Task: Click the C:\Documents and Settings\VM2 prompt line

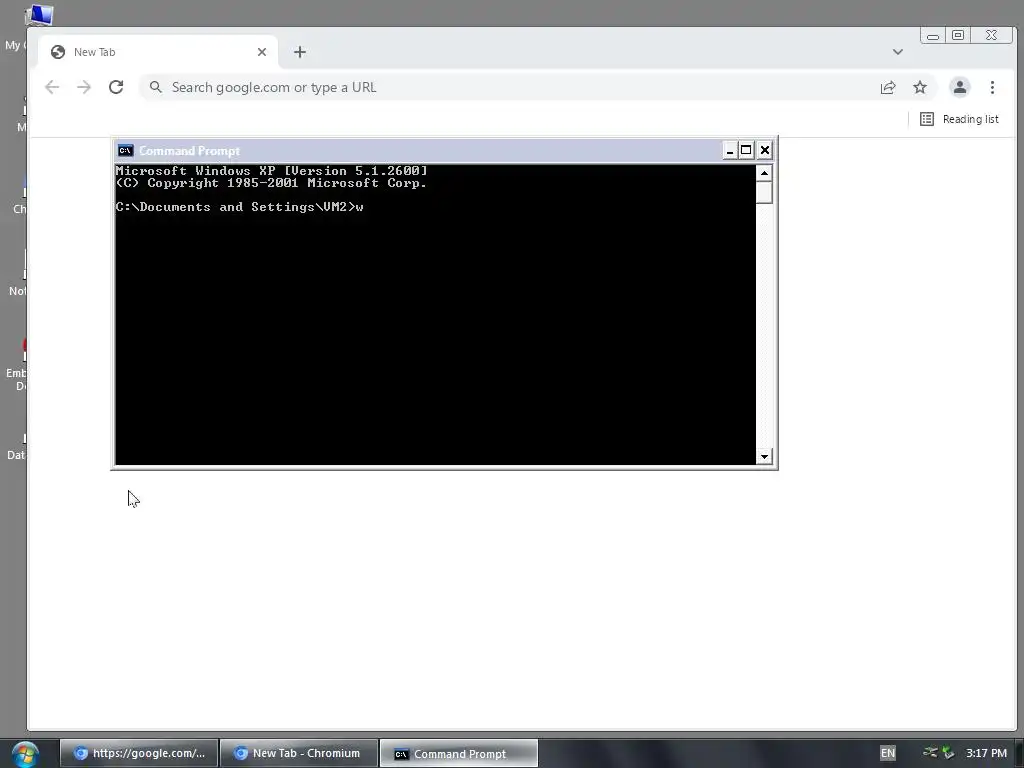Action: [239, 207]
